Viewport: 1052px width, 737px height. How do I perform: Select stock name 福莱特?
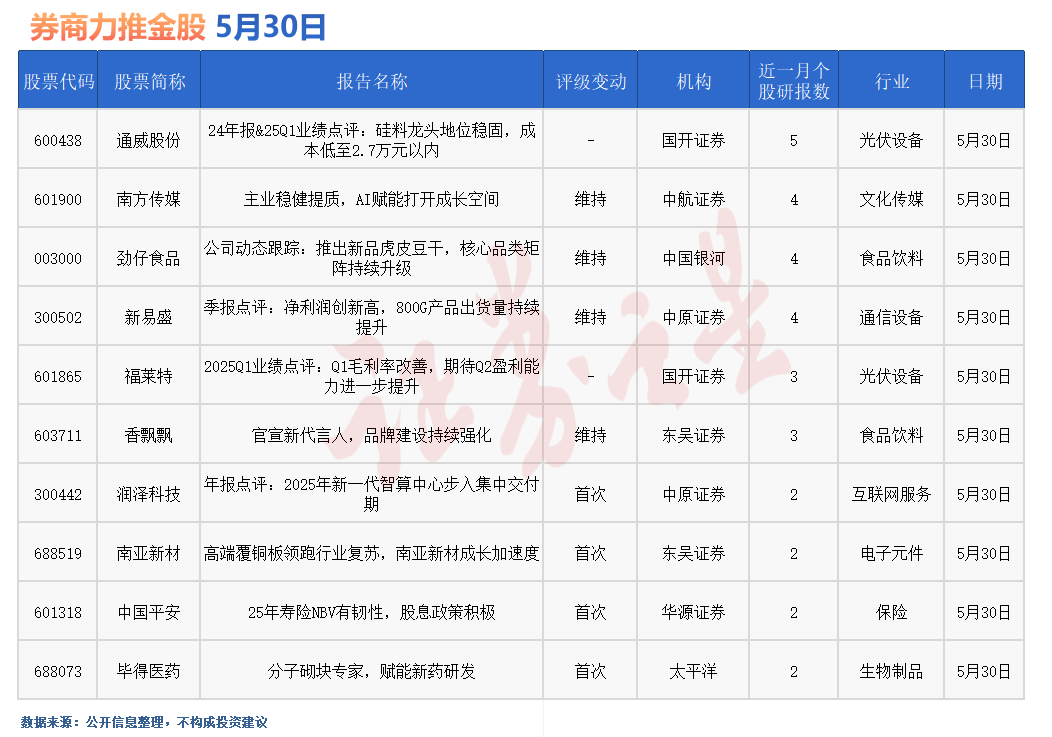(x=149, y=377)
